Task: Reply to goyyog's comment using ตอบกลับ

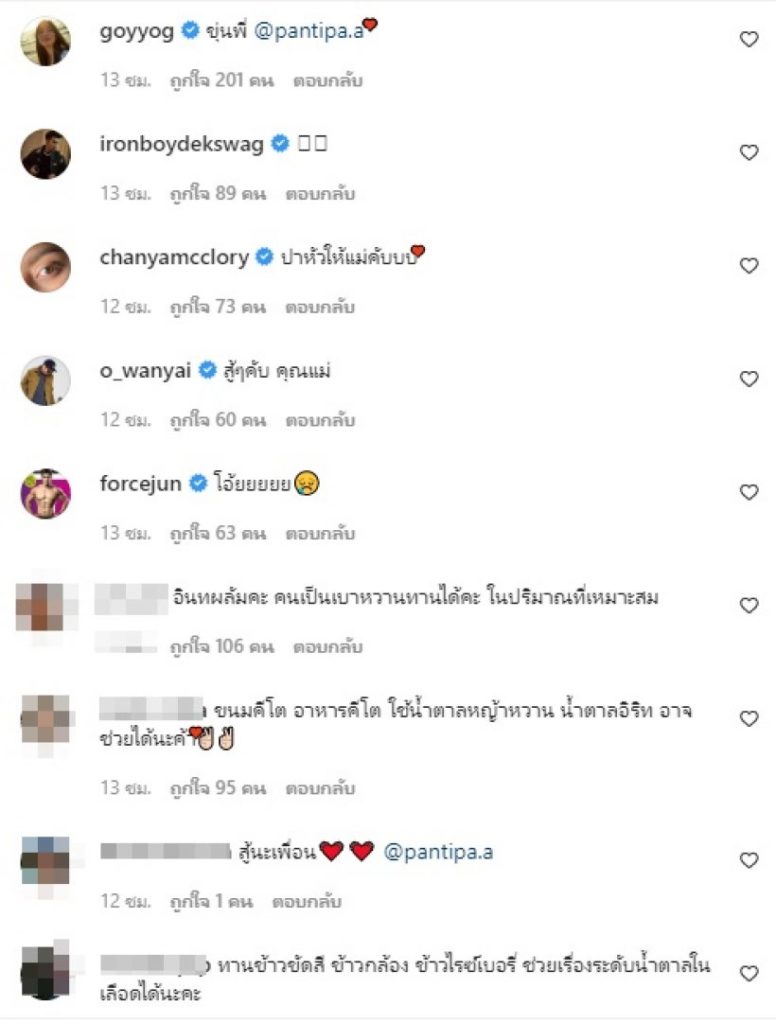Action: (x=328, y=80)
